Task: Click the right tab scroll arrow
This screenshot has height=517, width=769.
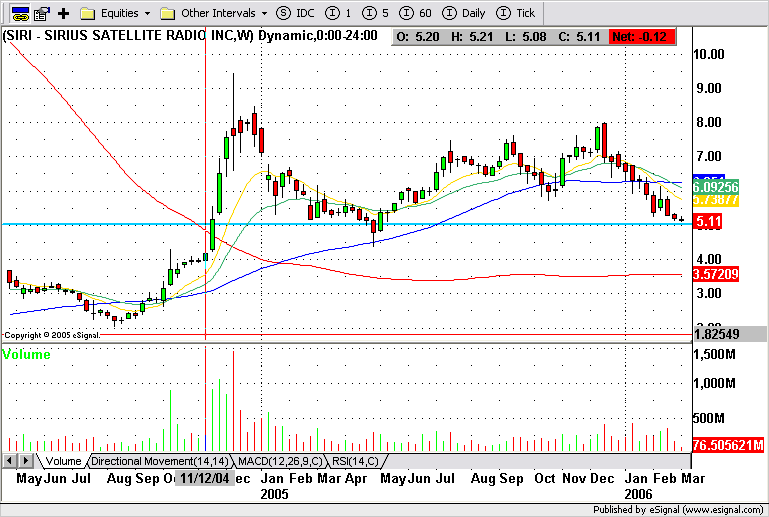Action: 26,461
